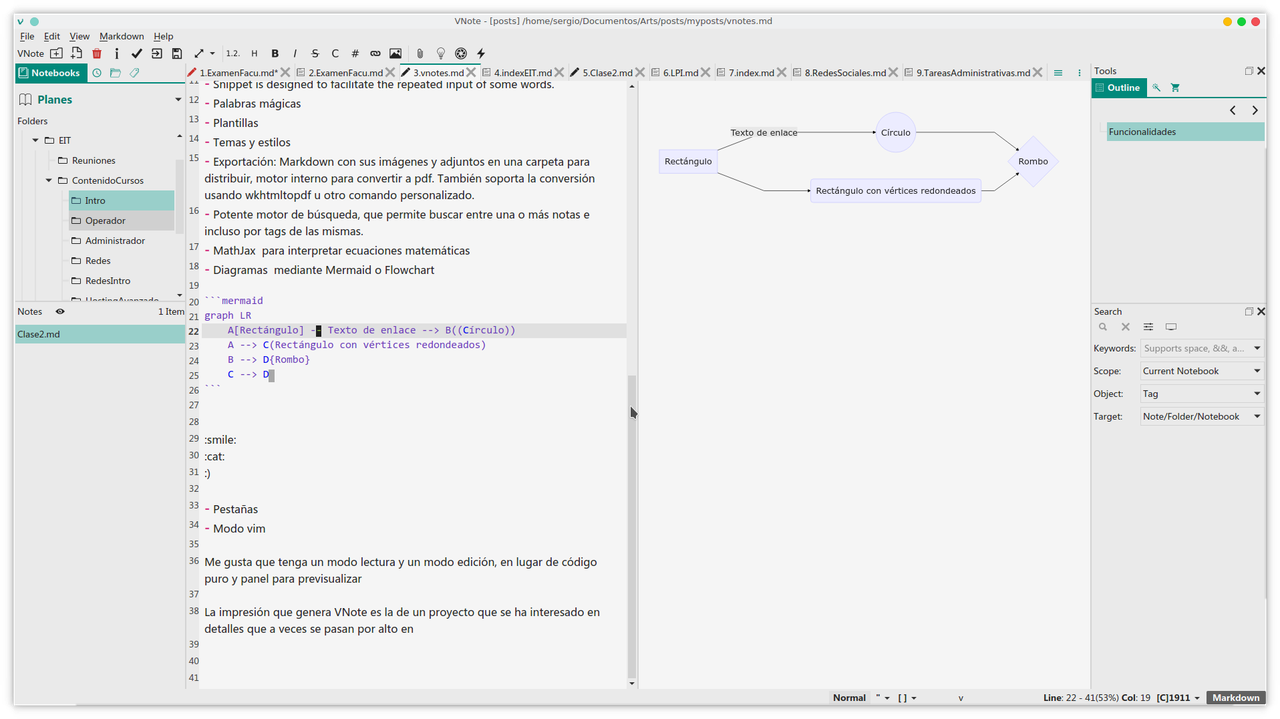Open the Markdown menu
Viewport: 1280px width, 719px height.
[x=122, y=36]
